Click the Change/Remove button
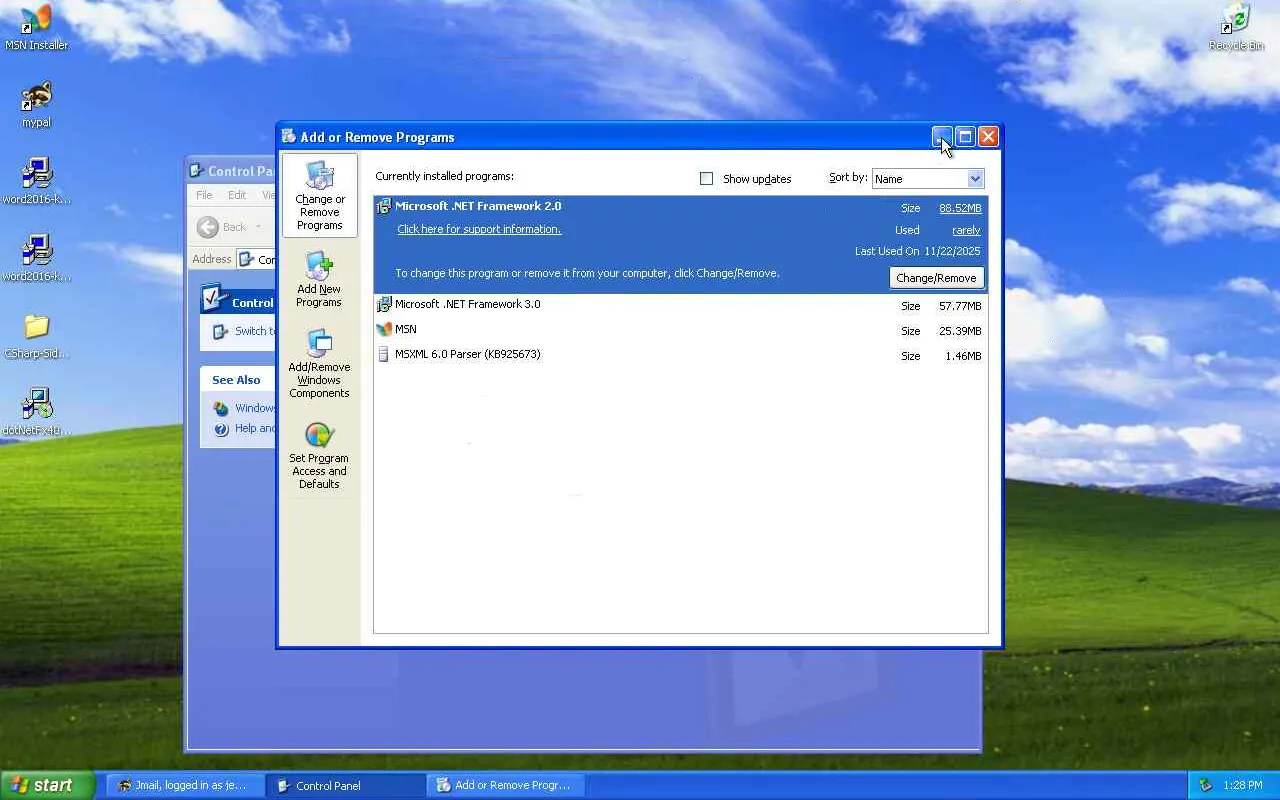 (936, 278)
